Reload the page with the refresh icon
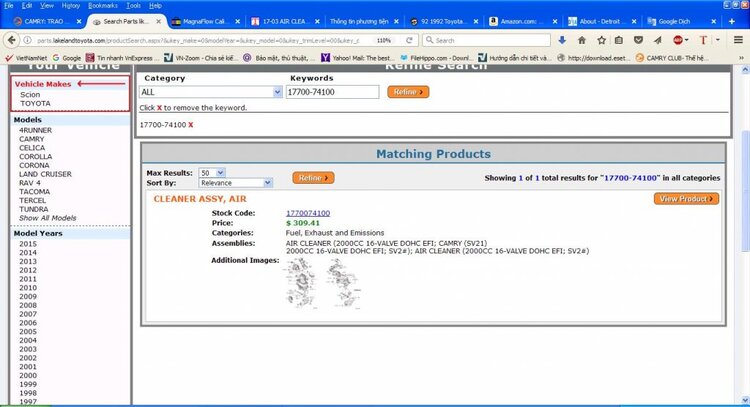 [409, 41]
